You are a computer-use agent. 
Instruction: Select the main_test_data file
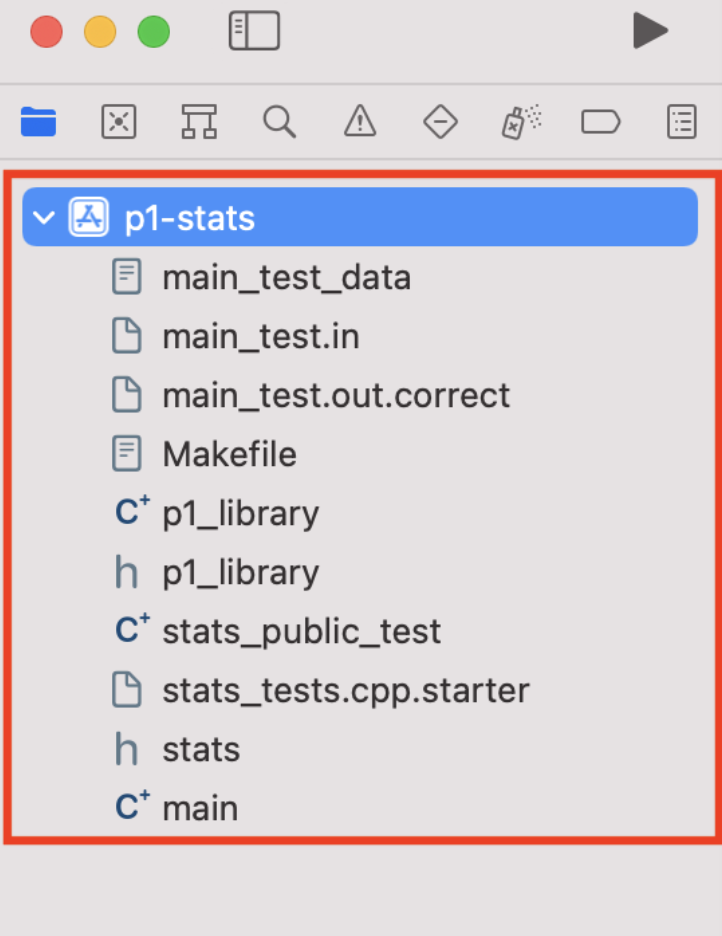pyautogui.click(x=286, y=277)
